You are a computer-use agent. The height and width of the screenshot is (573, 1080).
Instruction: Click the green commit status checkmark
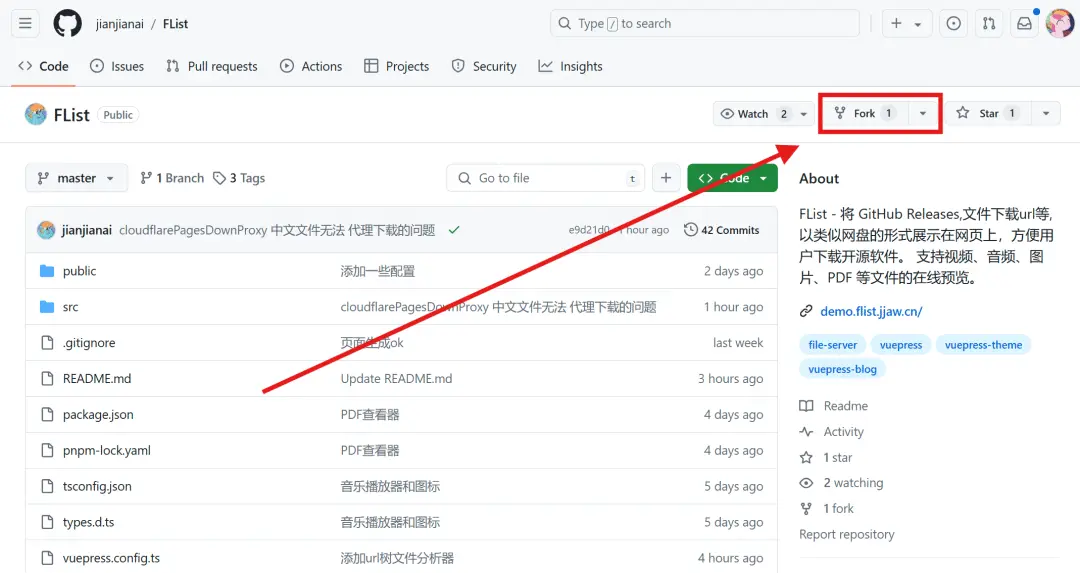(454, 230)
